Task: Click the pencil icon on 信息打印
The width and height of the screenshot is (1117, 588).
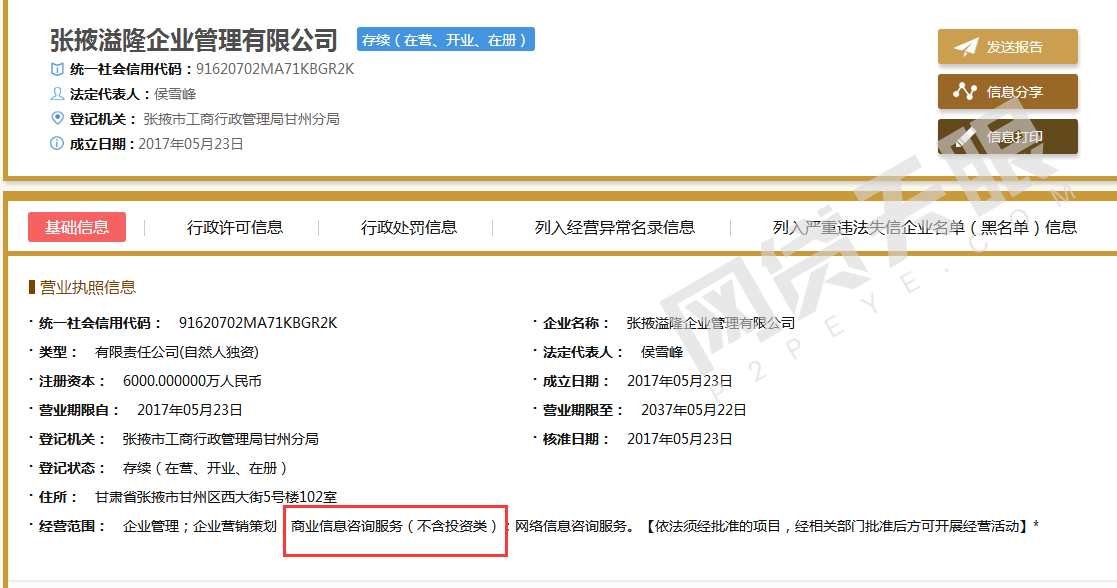Action: coord(965,137)
